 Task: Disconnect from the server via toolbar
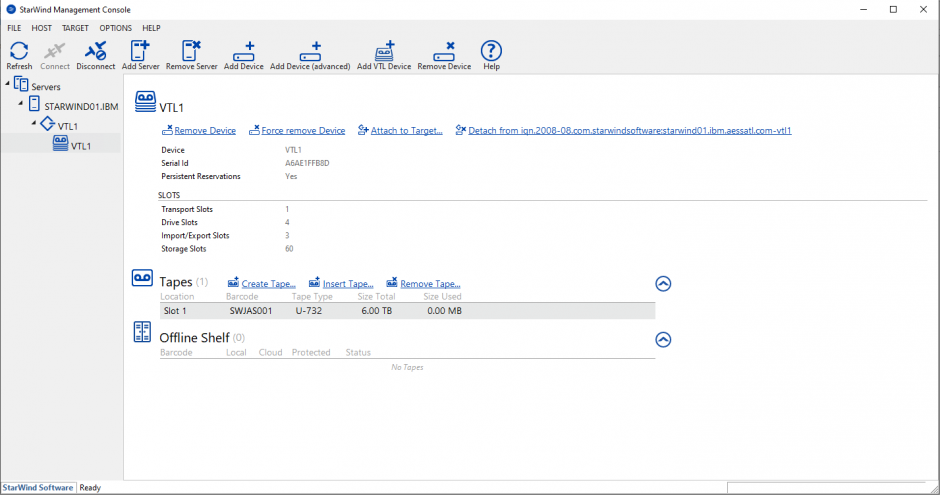(x=95, y=52)
